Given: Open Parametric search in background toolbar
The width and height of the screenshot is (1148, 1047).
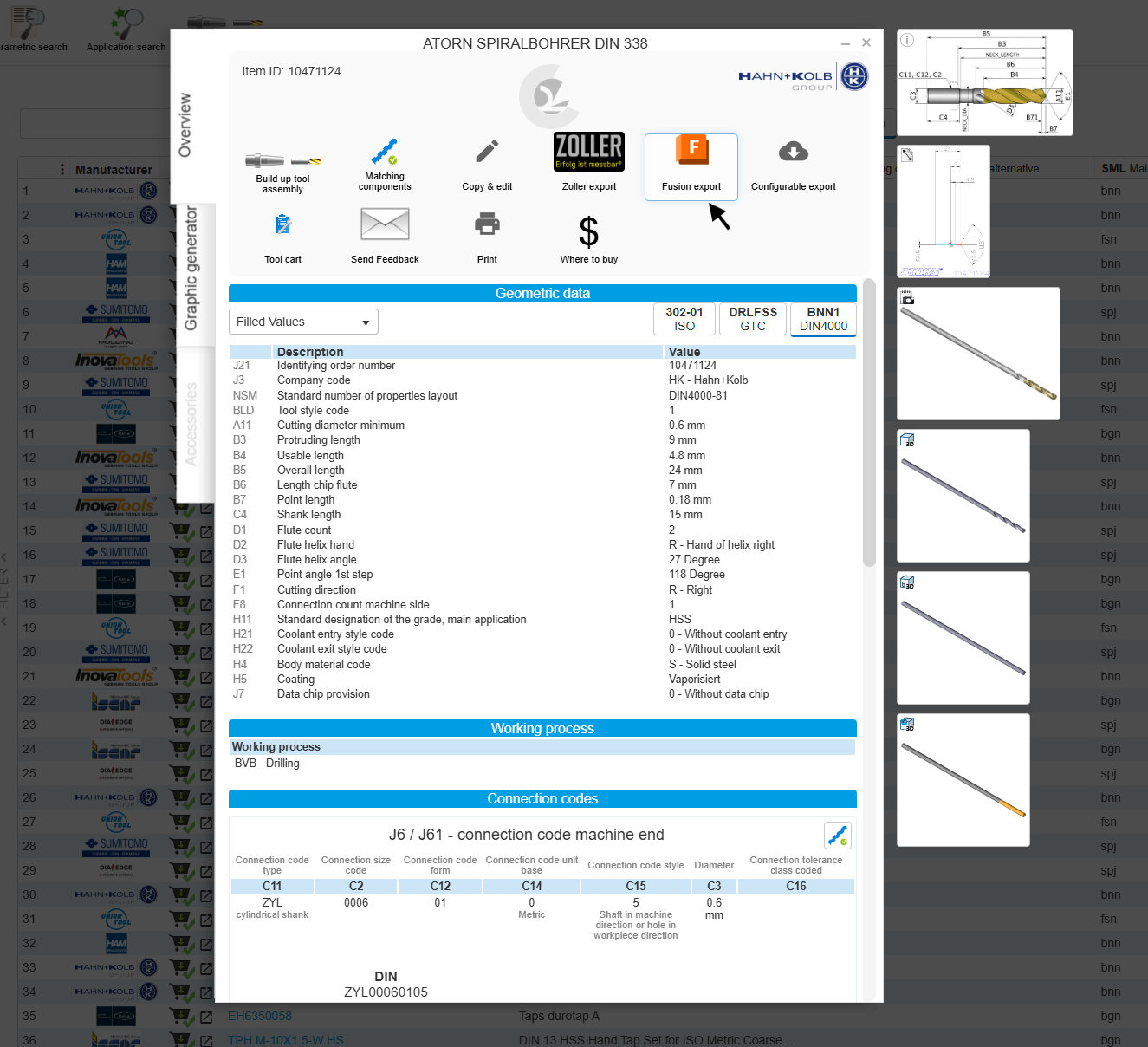Looking at the screenshot, I should pos(33,29).
